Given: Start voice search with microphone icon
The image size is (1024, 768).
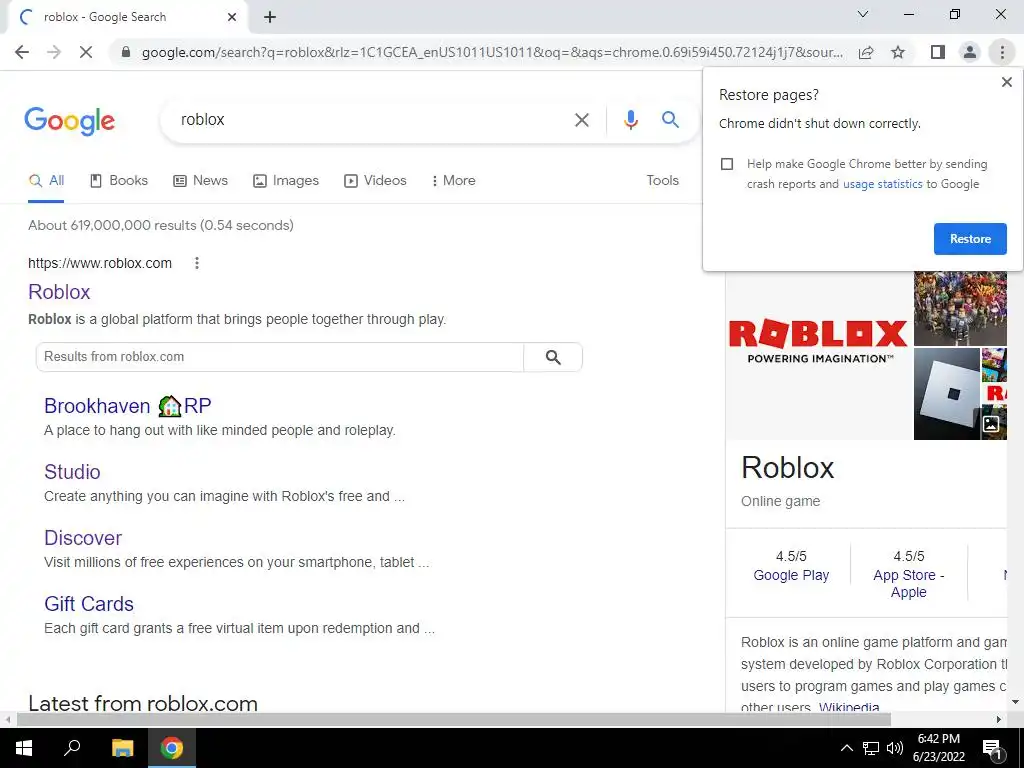Looking at the screenshot, I should [630, 120].
